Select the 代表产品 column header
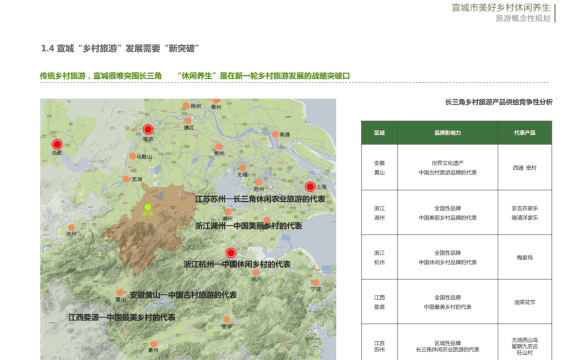This screenshot has width=570, height=360. click(525, 133)
